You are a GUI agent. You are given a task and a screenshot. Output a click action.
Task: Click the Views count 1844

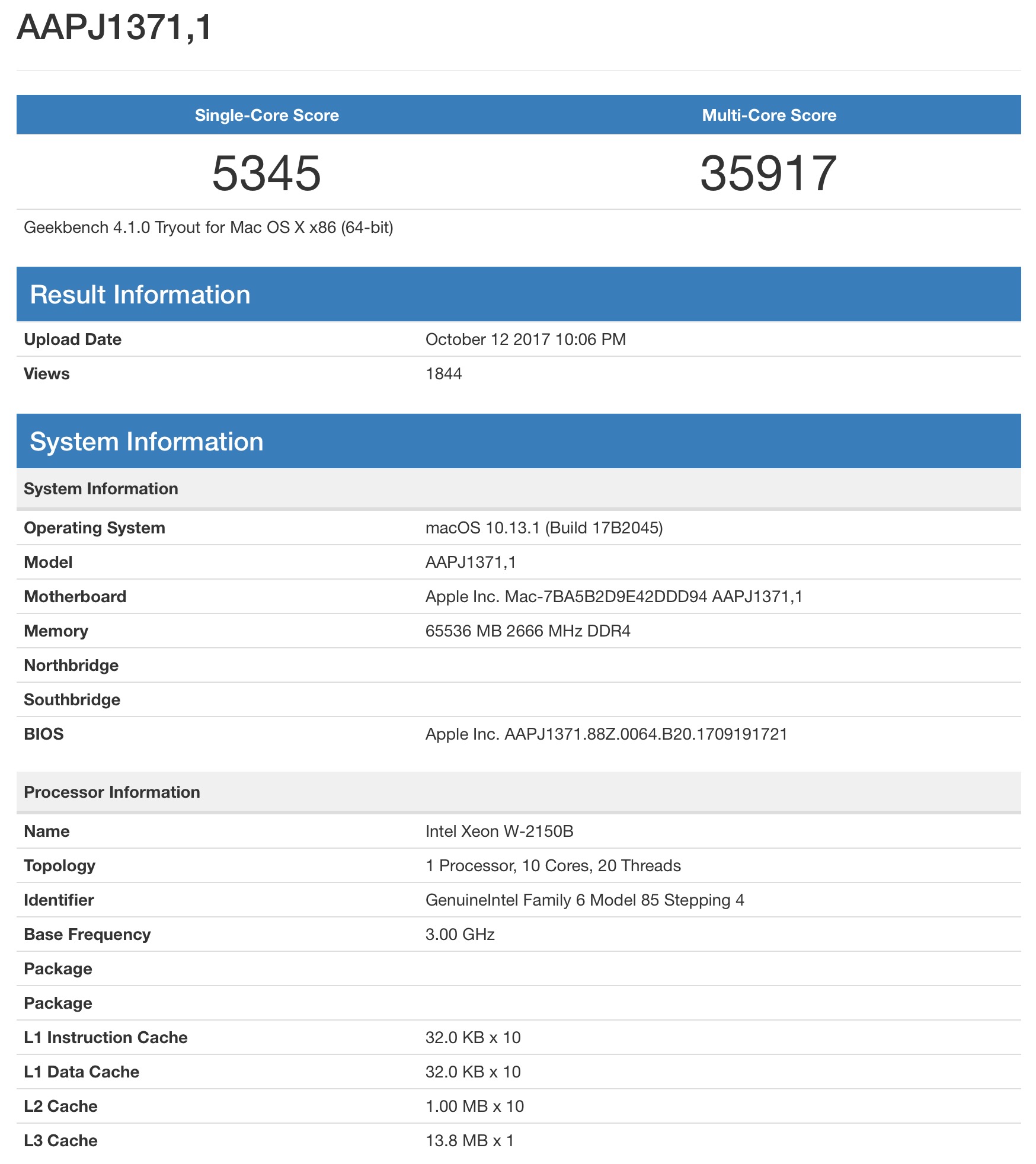443,373
